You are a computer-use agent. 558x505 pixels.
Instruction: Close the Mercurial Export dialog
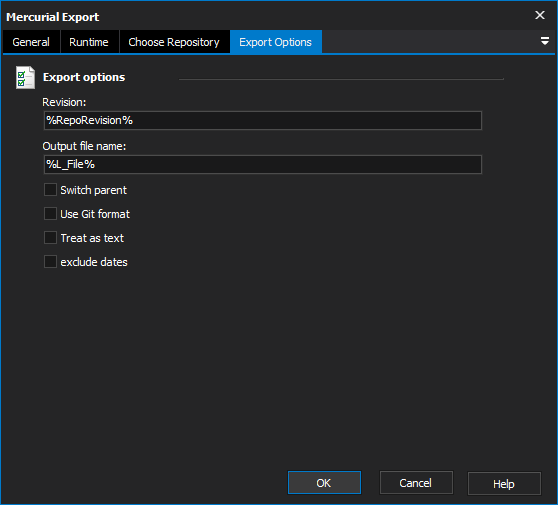click(x=540, y=15)
